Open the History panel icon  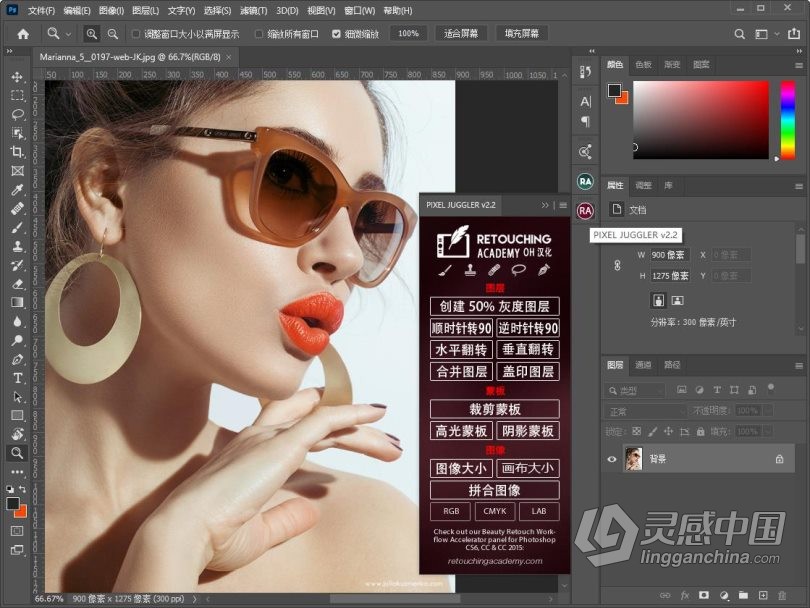pyautogui.click(x=585, y=72)
